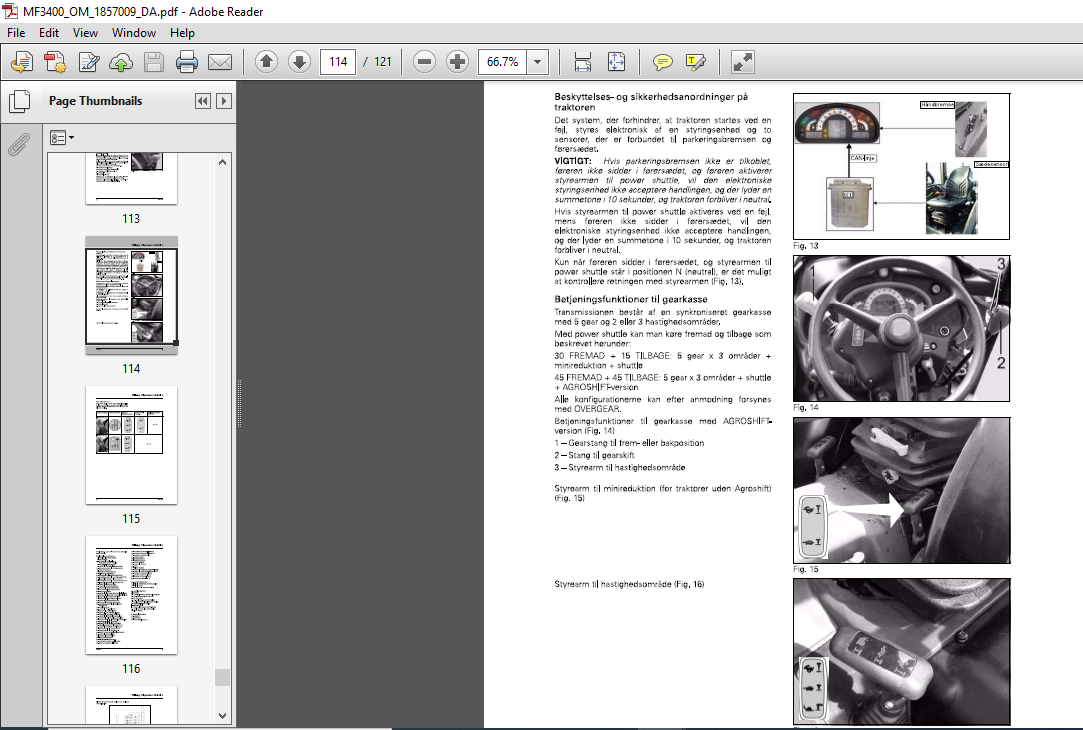Click the page label 113
Image resolution: width=1083 pixels, height=730 pixels.
131,219
